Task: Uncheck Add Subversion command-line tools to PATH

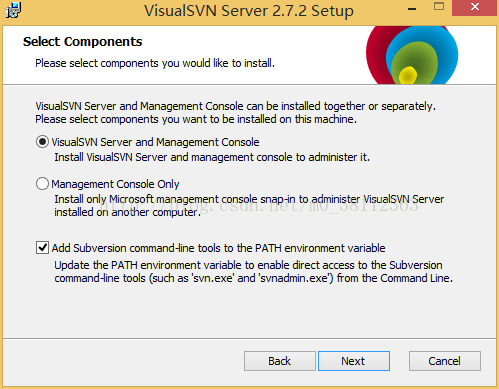Action: coord(42,248)
